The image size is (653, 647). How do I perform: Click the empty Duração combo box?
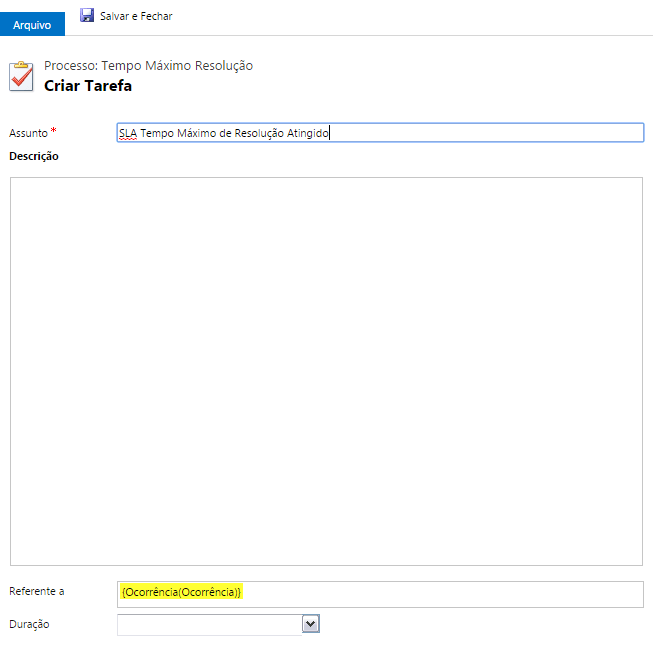pyautogui.click(x=209, y=624)
